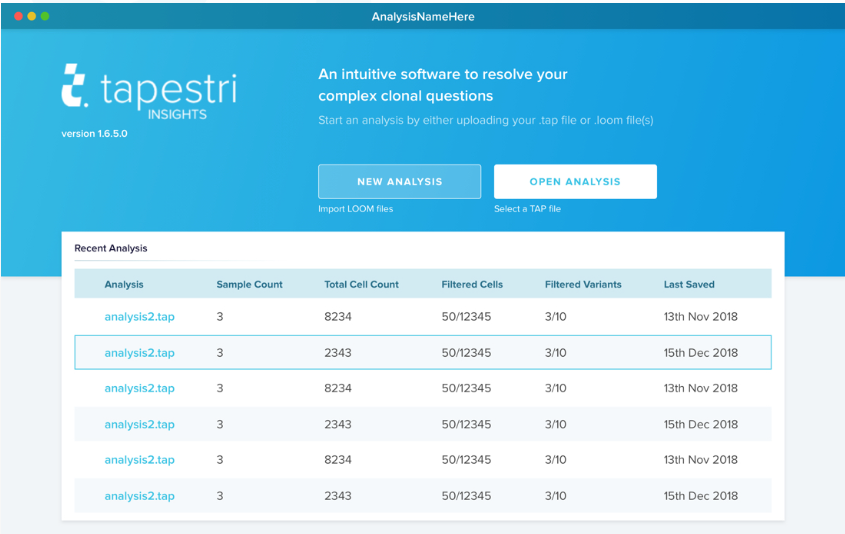Click the NEW ANALYSIS button
This screenshot has width=845, height=534.
pos(399,182)
